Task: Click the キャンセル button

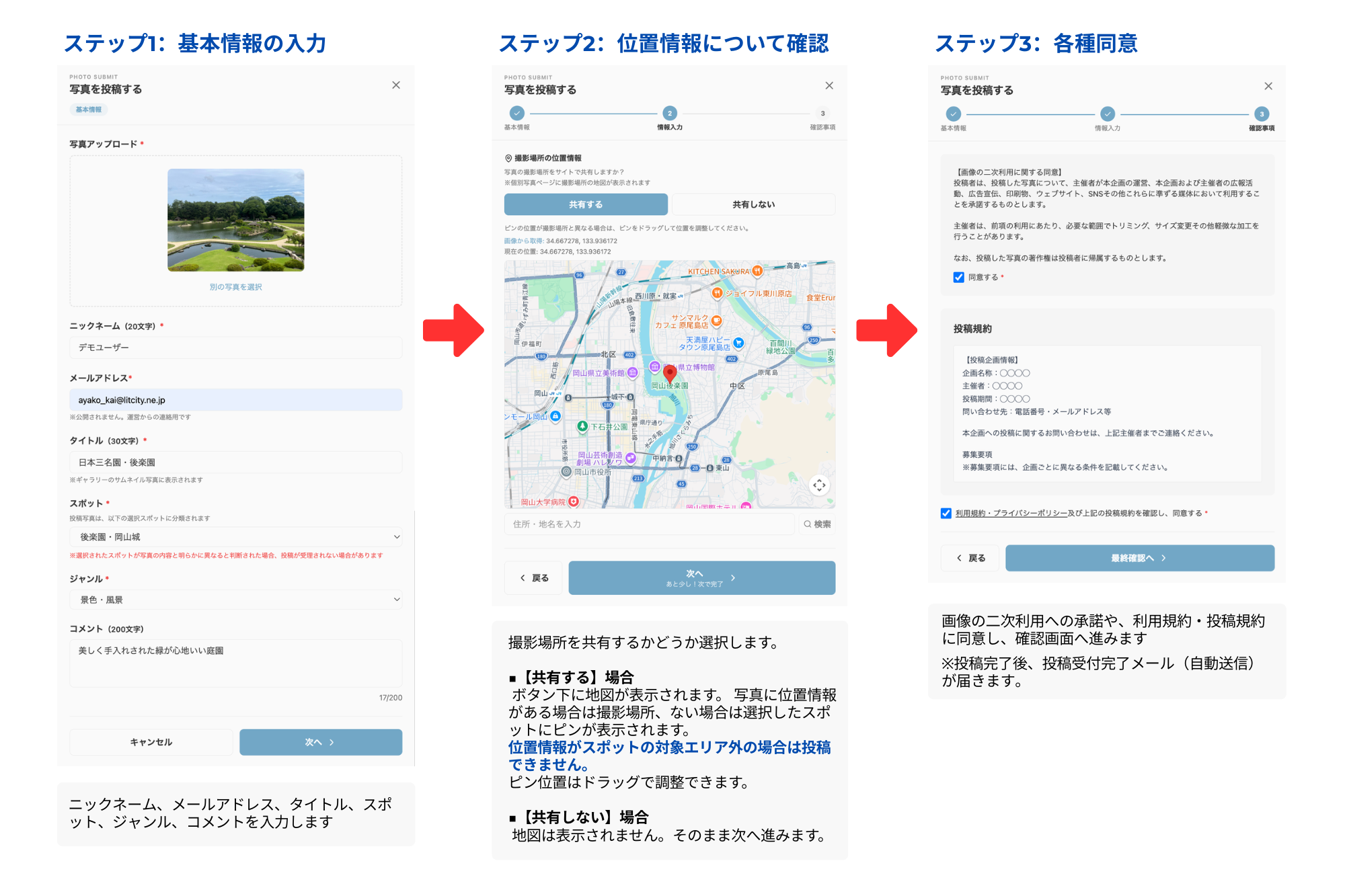Action: tap(151, 742)
